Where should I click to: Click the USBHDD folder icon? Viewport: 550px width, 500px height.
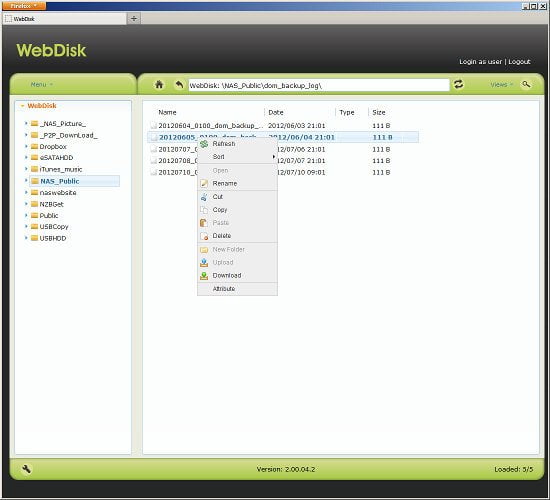click(34, 238)
